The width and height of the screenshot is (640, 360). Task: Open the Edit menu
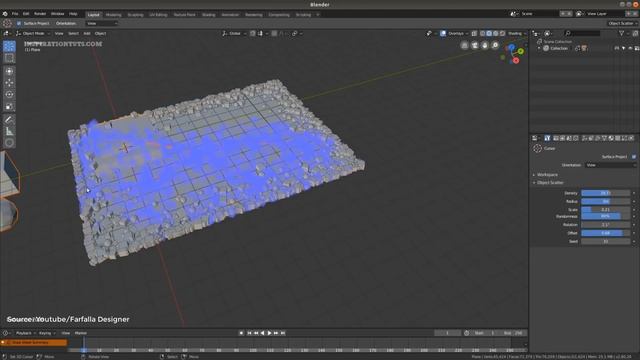[x=26, y=14]
